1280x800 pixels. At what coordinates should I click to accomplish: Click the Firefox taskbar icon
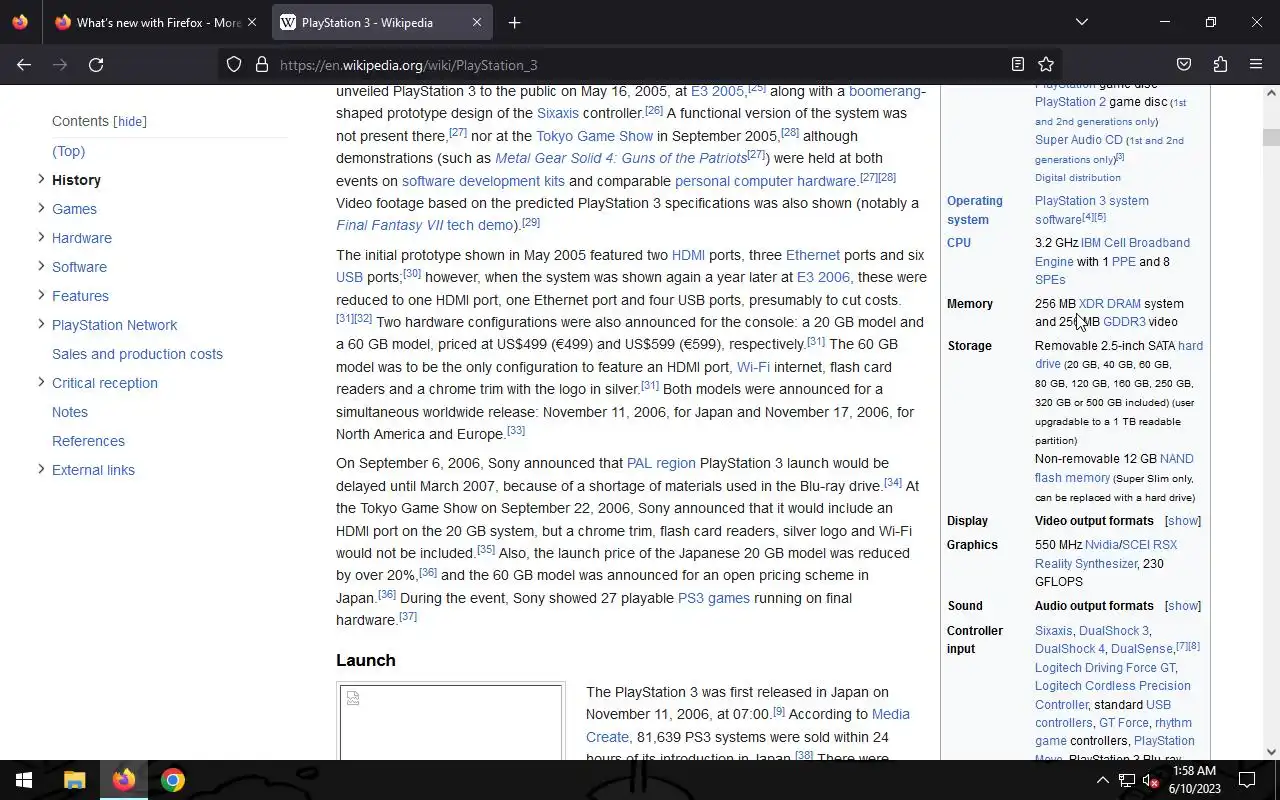pos(124,780)
